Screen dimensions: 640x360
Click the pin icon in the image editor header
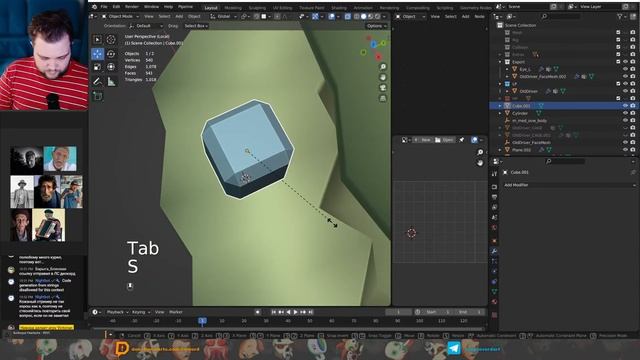(x=462, y=140)
